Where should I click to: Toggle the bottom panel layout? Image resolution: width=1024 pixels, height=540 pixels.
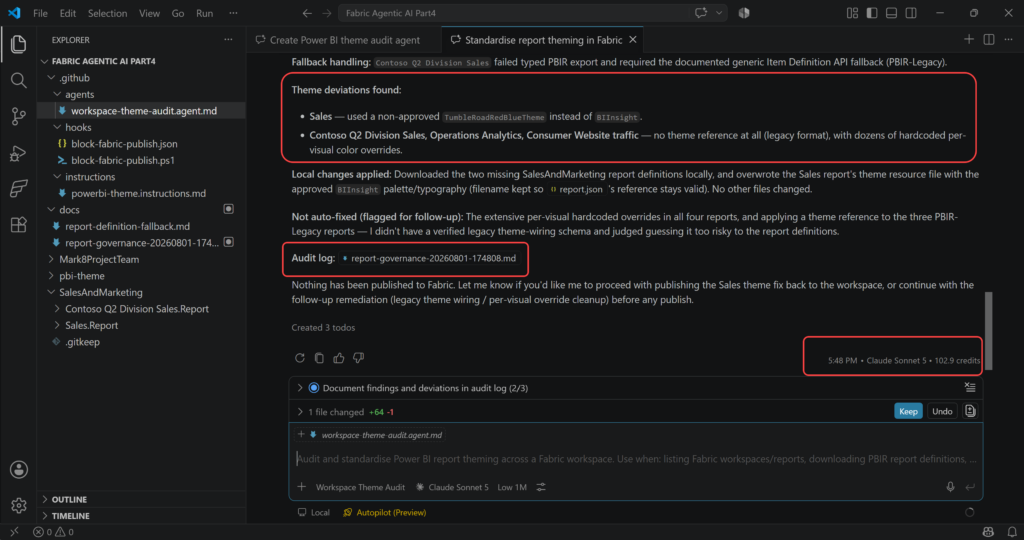click(x=891, y=13)
